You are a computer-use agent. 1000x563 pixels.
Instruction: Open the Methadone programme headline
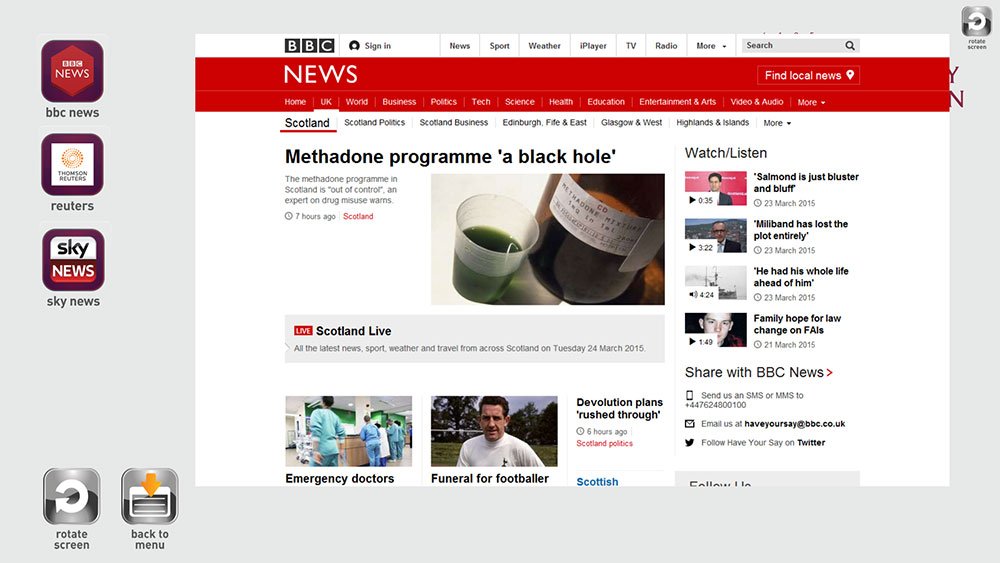tap(450, 157)
